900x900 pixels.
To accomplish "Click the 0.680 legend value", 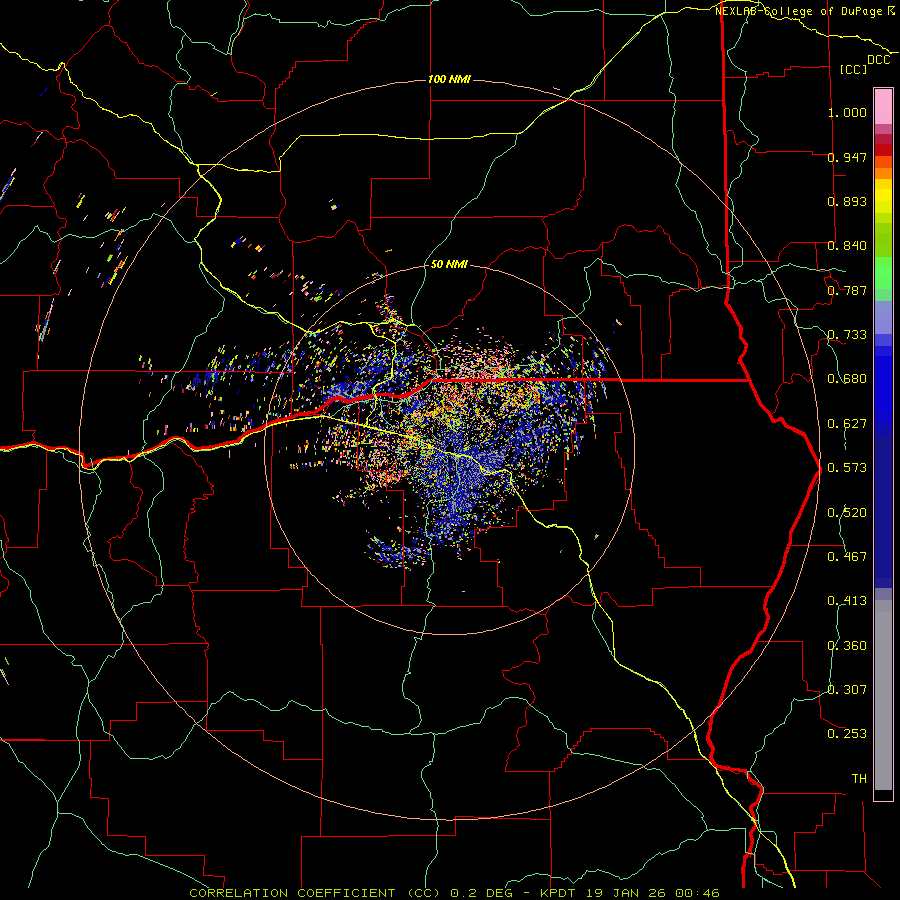I will 847,379.
